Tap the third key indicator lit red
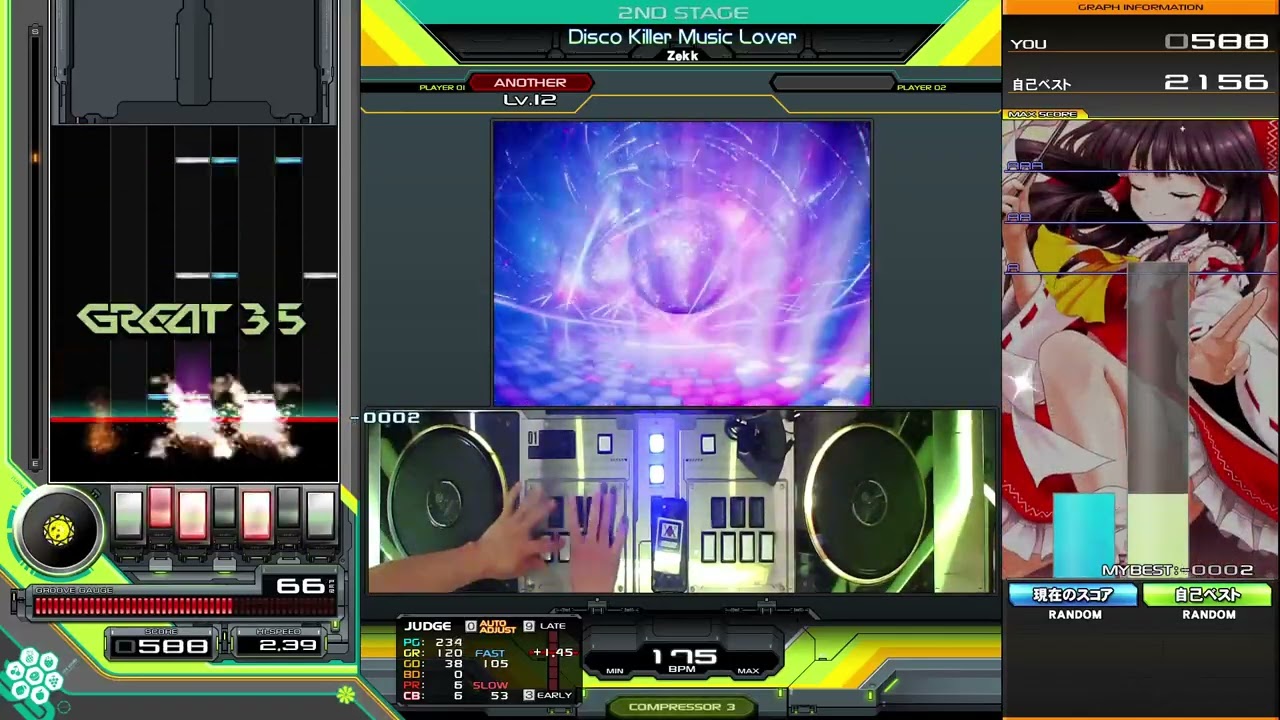Image resolution: width=1280 pixels, height=720 pixels. tap(192, 514)
